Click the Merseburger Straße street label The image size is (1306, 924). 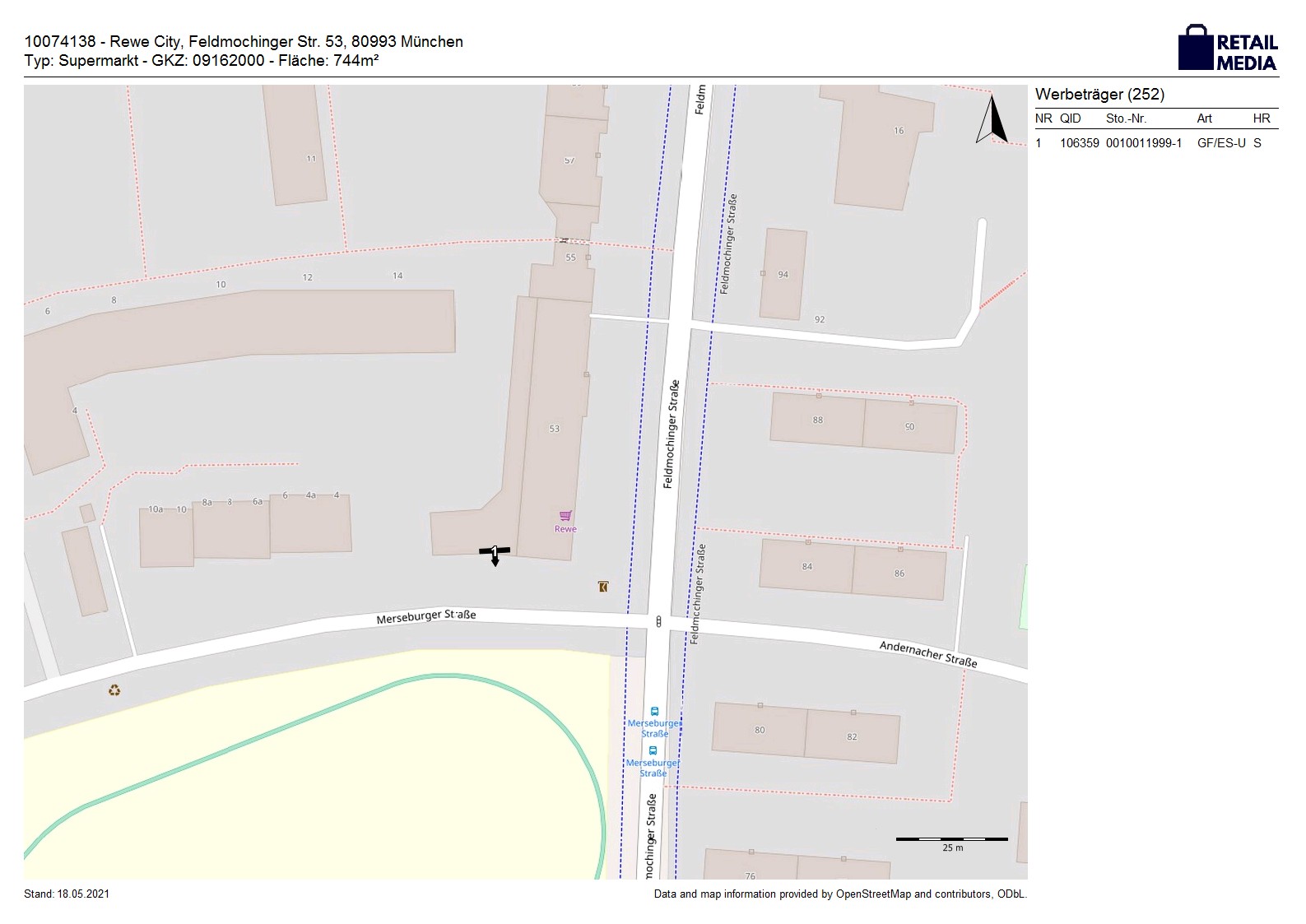pos(425,616)
